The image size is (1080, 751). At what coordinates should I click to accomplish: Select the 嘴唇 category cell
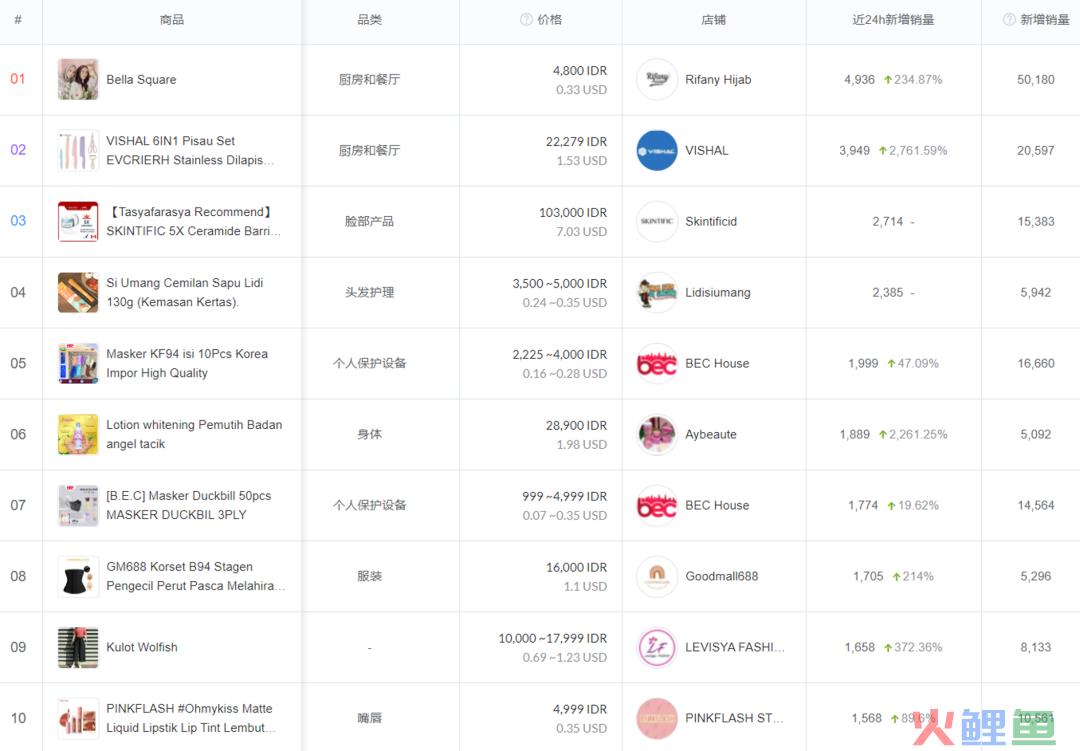(370, 718)
